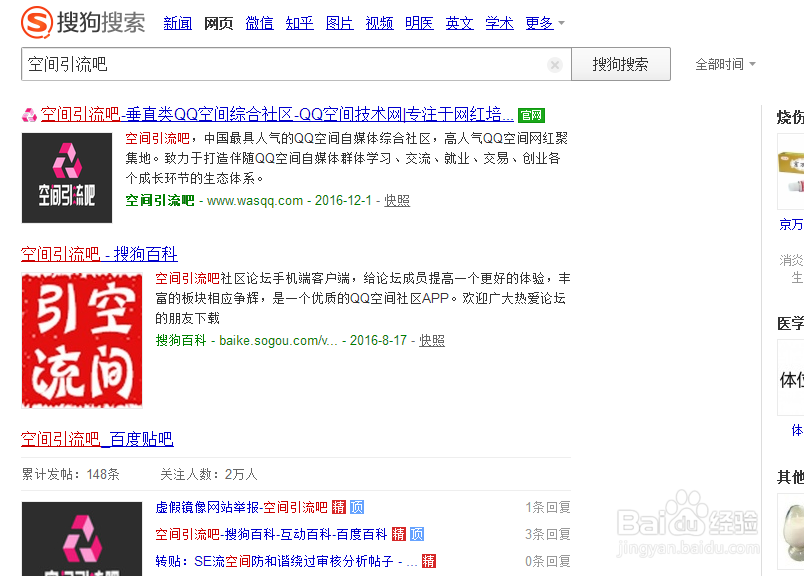
Task: Click the 3条回复 reply count
Action: (x=548, y=534)
